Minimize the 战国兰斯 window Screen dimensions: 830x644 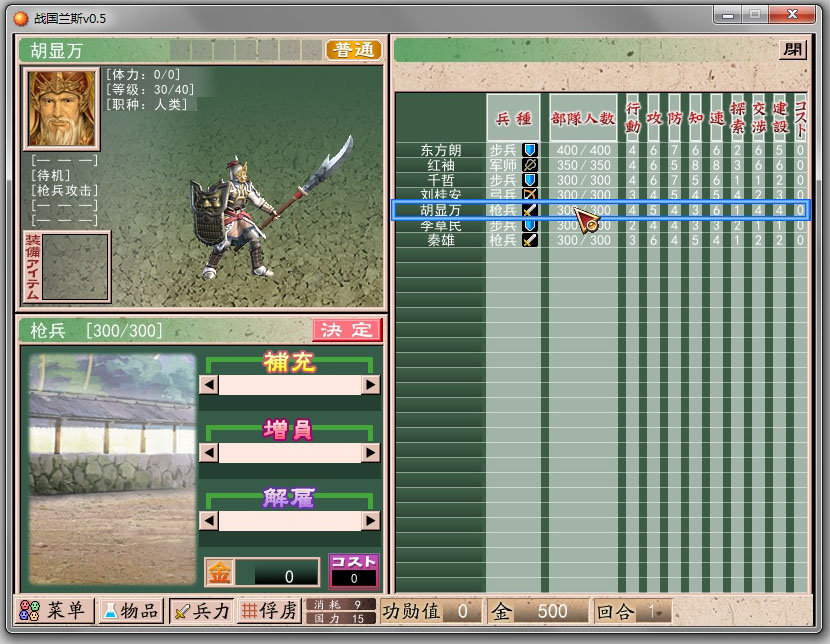click(x=728, y=15)
